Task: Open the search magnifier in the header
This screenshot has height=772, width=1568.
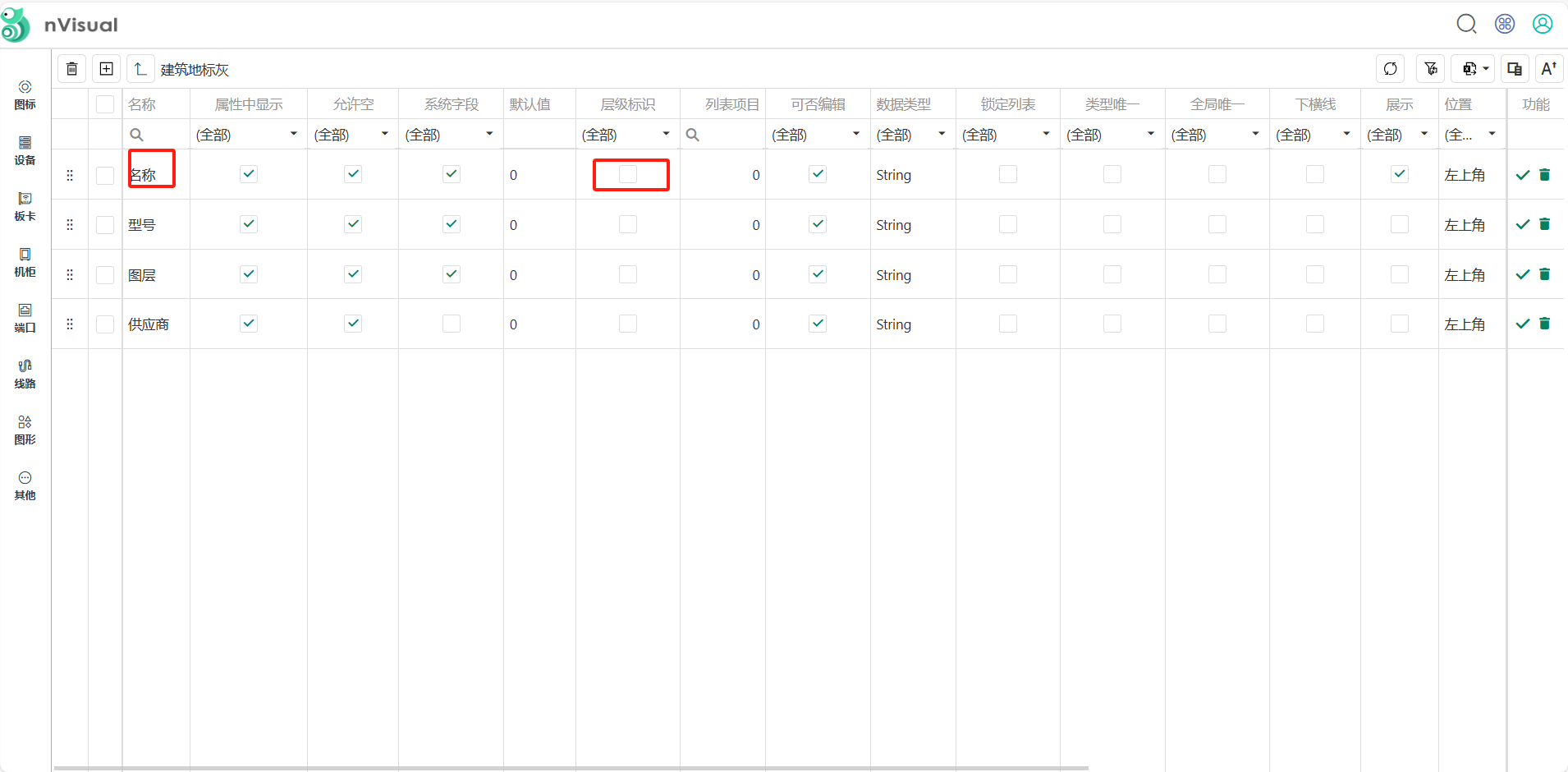Action: (x=1466, y=25)
